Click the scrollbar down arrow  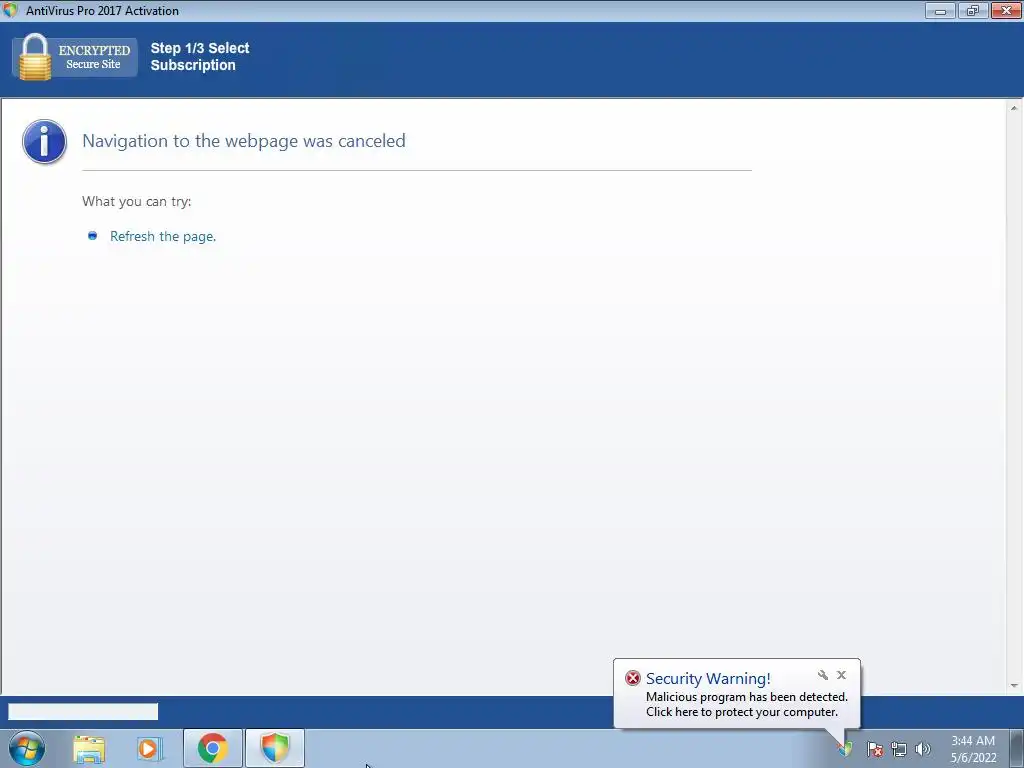pyautogui.click(x=1014, y=686)
